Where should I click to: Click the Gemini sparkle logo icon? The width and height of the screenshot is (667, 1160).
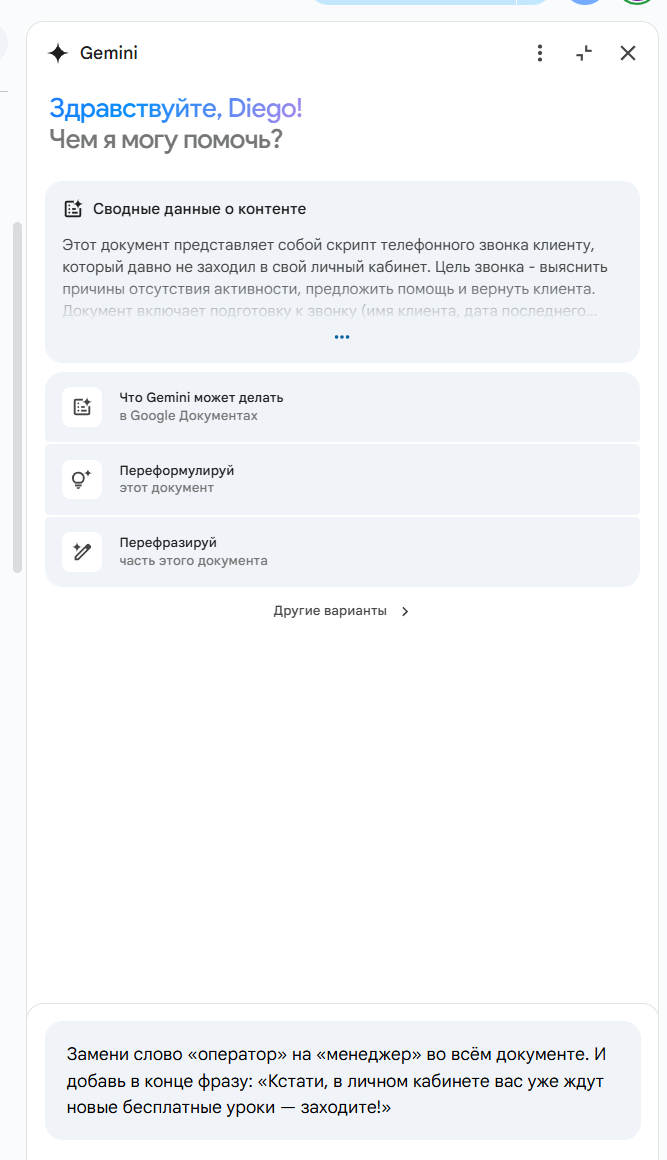click(58, 54)
